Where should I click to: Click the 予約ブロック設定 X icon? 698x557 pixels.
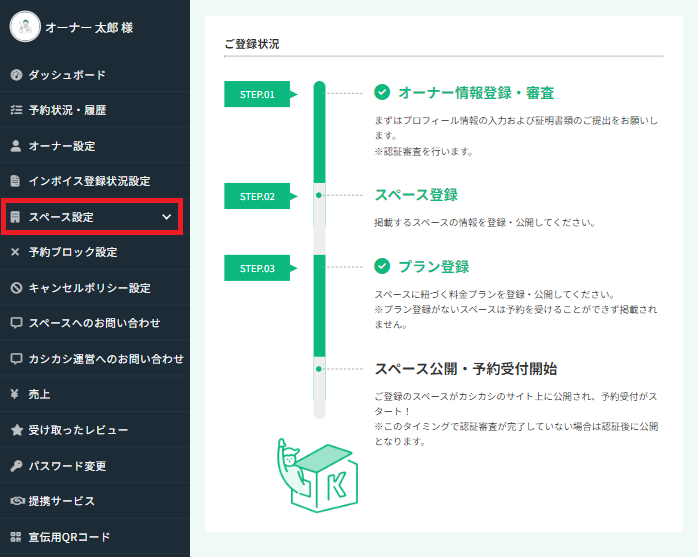[x=15, y=252]
